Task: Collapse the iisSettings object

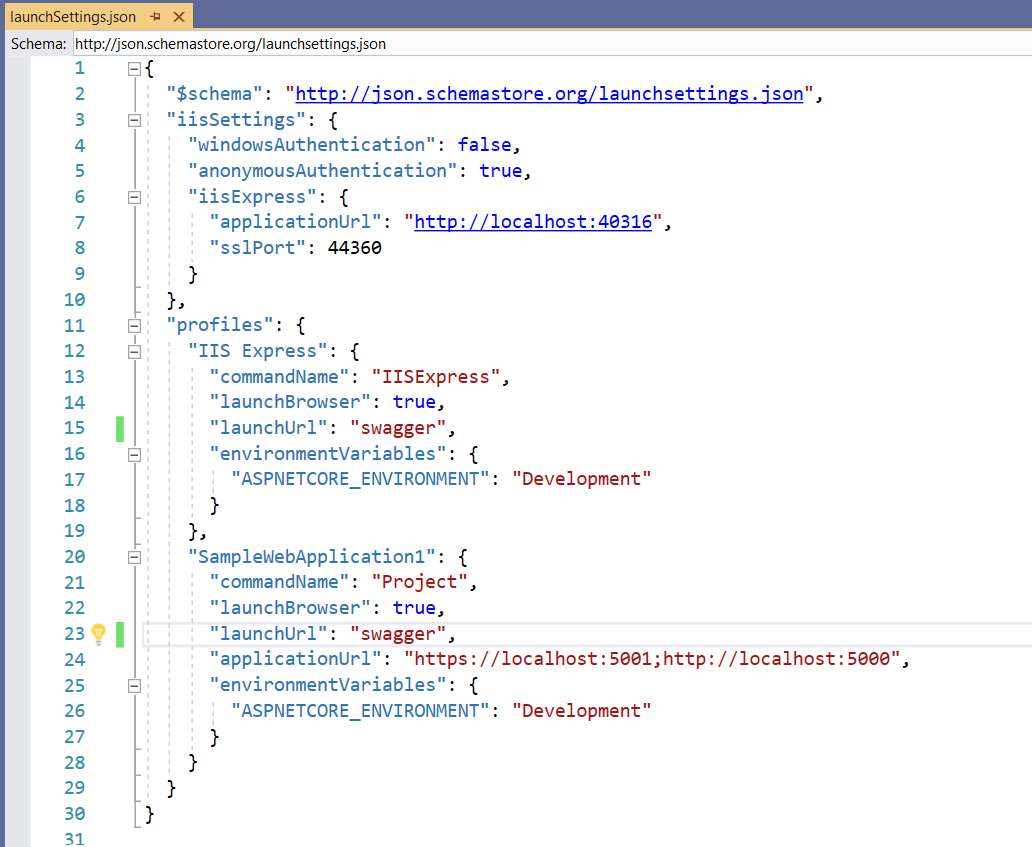Action: pyautogui.click(x=134, y=119)
